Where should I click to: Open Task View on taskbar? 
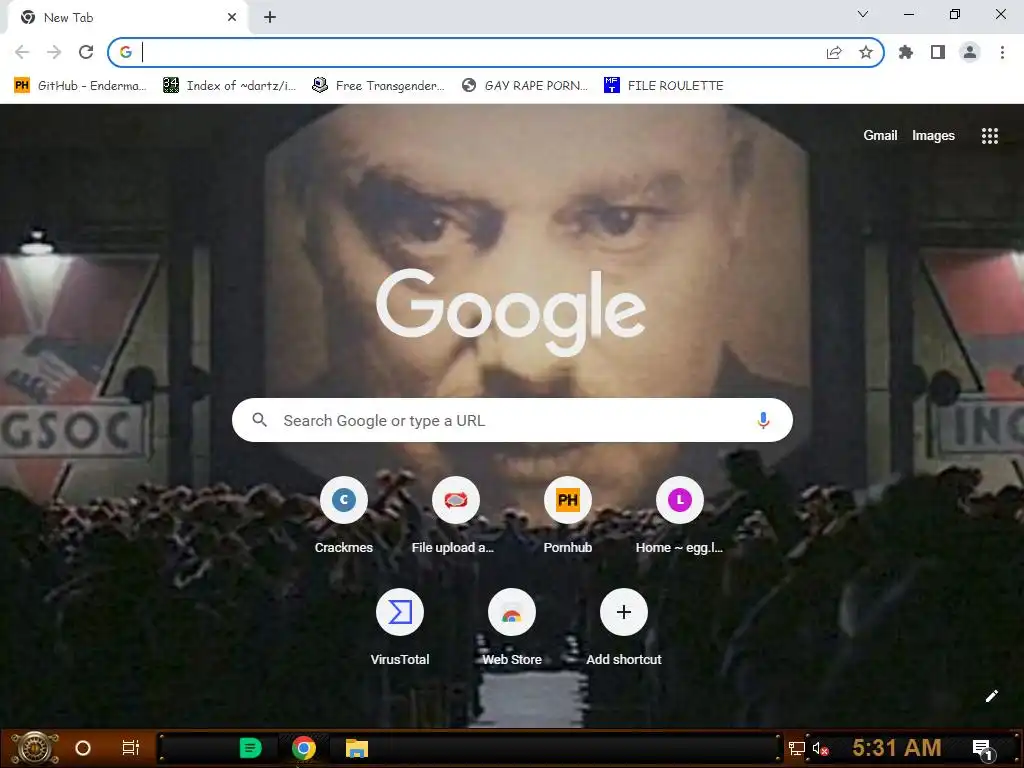pyautogui.click(x=131, y=748)
